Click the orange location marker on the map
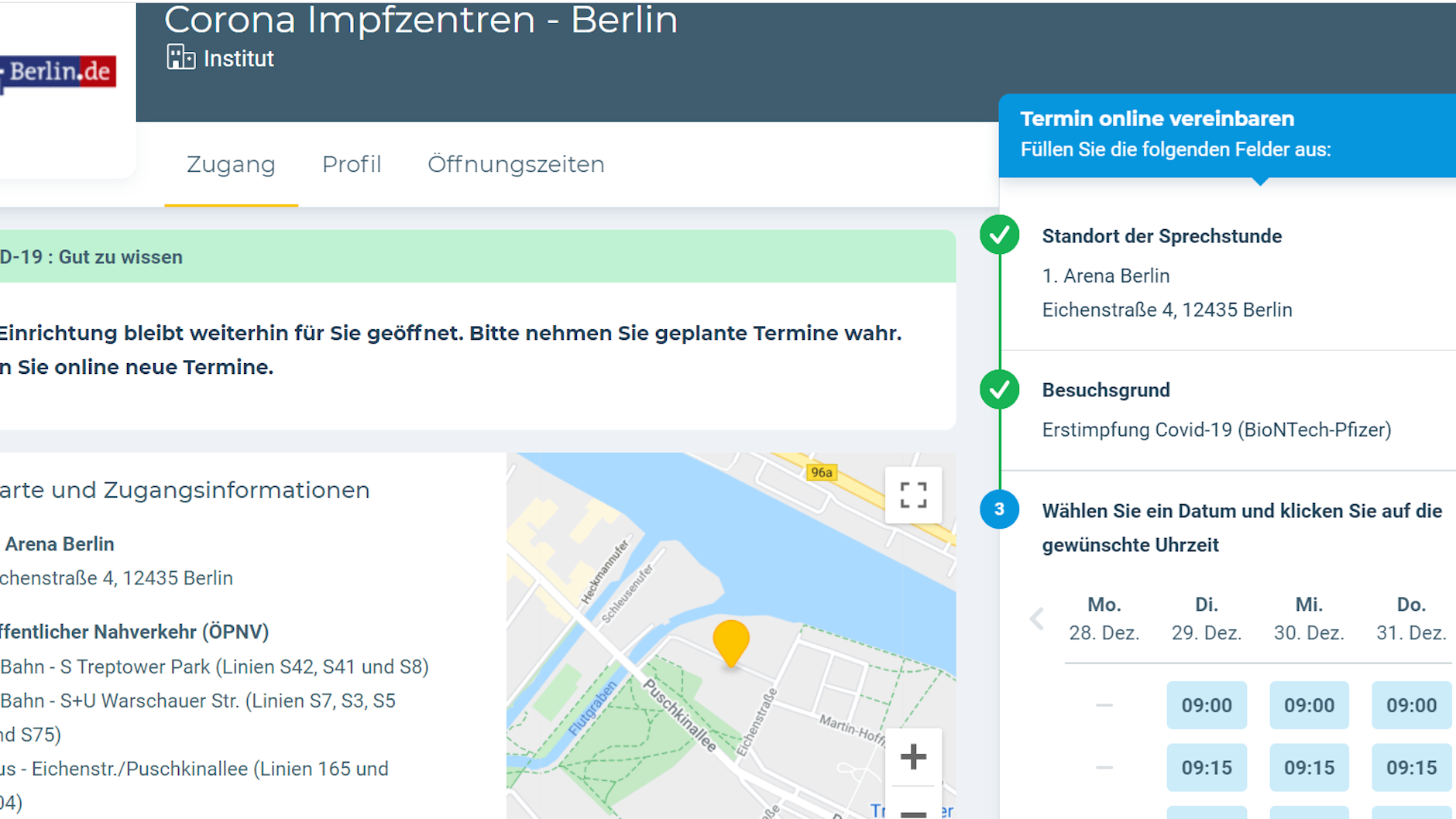1456x819 pixels. 731,643
